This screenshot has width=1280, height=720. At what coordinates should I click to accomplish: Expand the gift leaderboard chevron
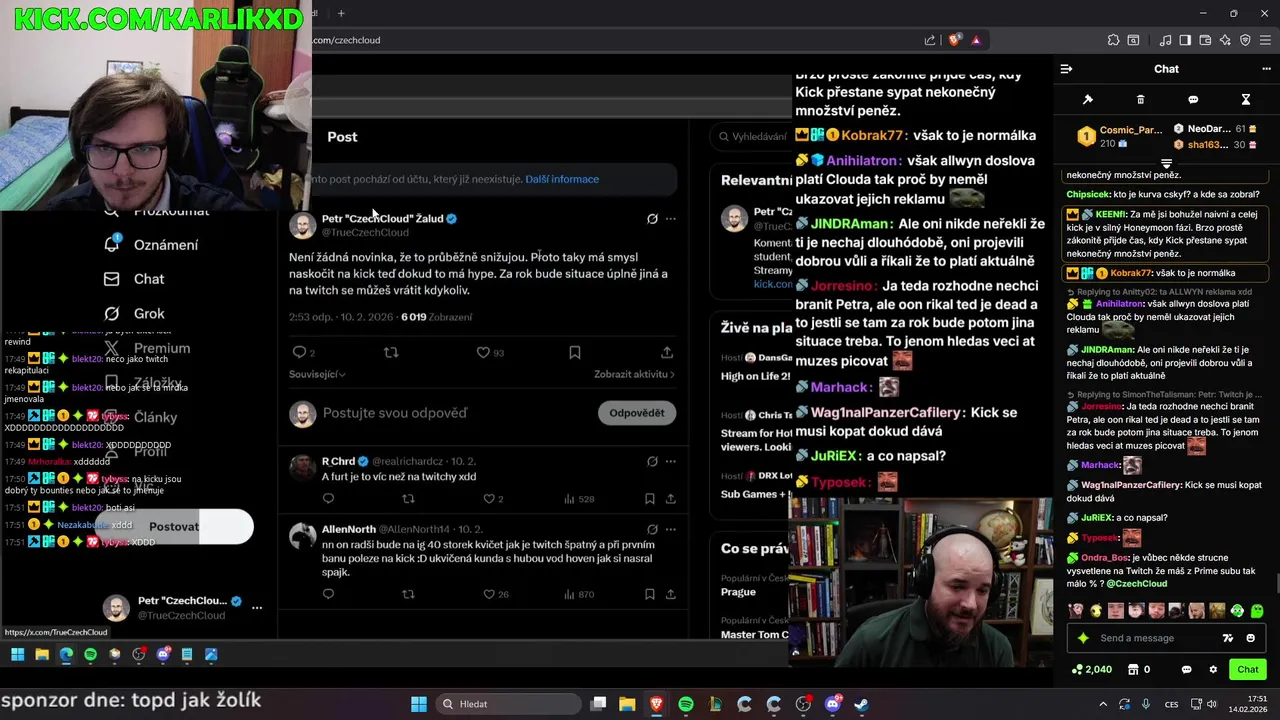click(1166, 163)
